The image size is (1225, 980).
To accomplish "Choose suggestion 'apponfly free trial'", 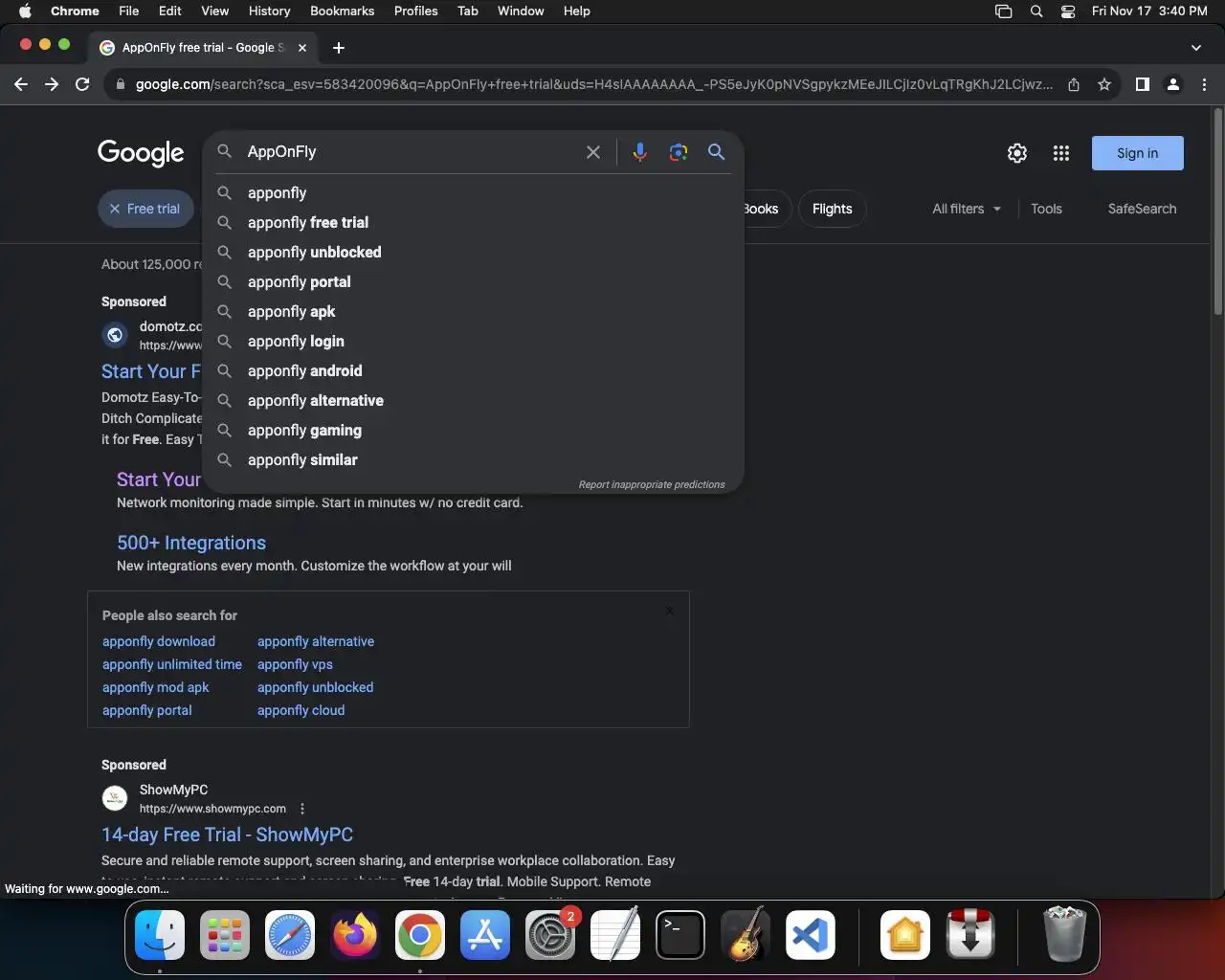I will 474,223.
